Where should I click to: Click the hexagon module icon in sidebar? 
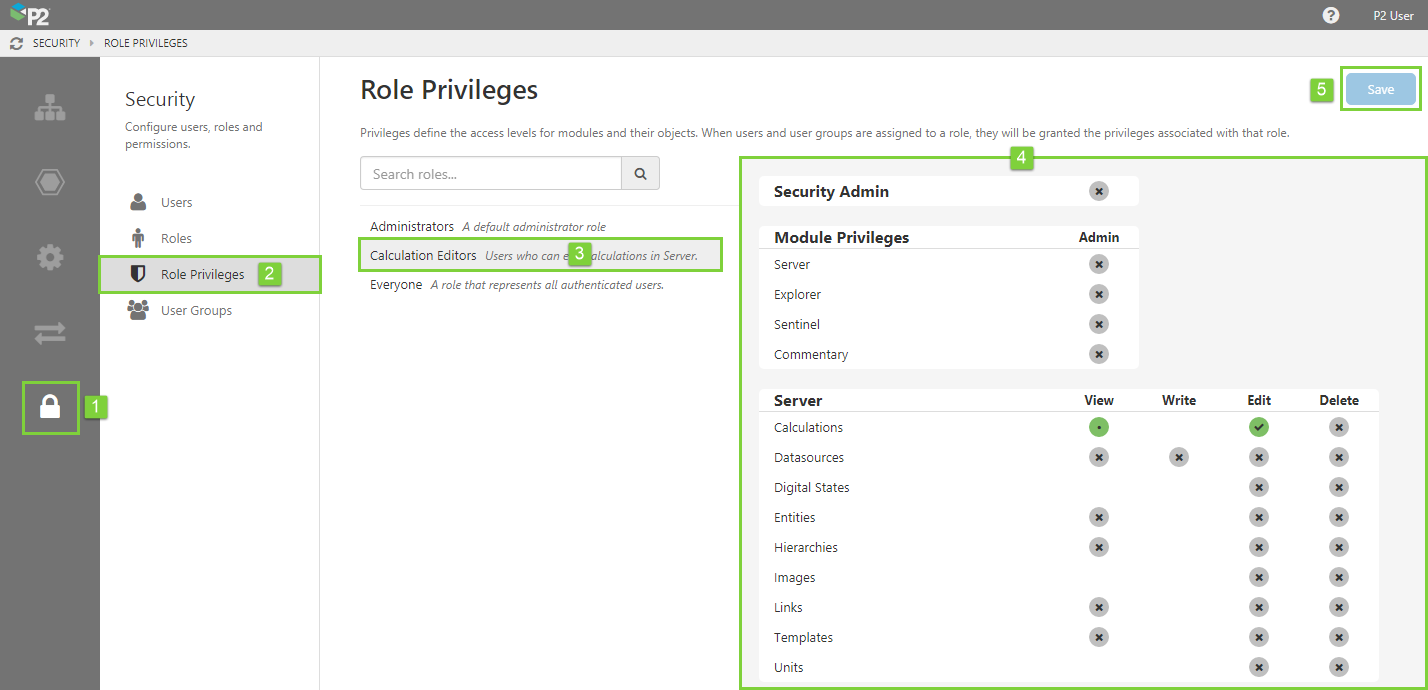tap(50, 182)
